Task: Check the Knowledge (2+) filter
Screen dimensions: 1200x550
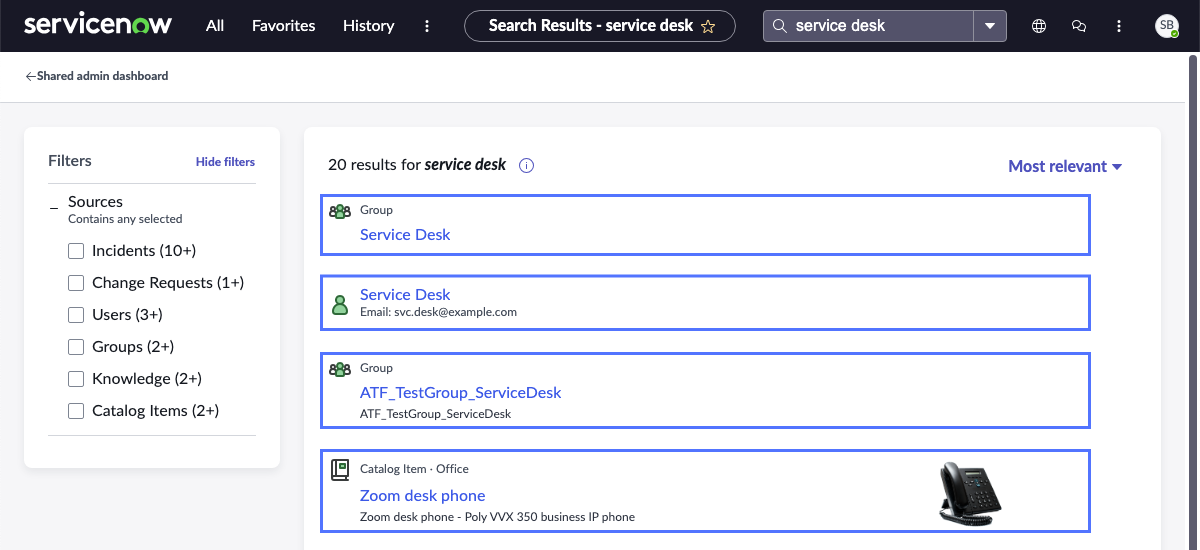Action: [x=76, y=379]
